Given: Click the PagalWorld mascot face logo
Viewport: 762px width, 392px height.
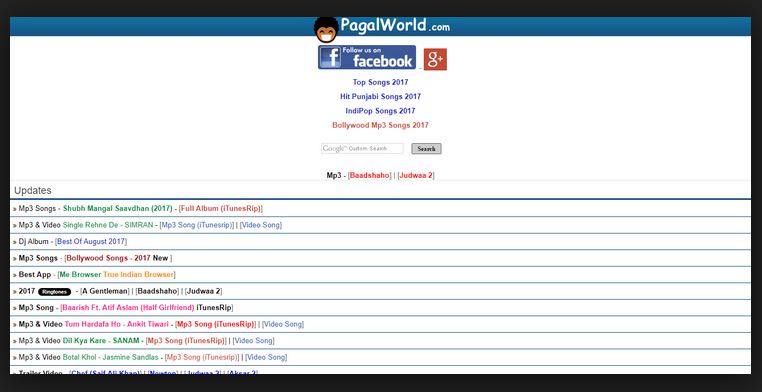Looking at the screenshot, I should (x=326, y=30).
